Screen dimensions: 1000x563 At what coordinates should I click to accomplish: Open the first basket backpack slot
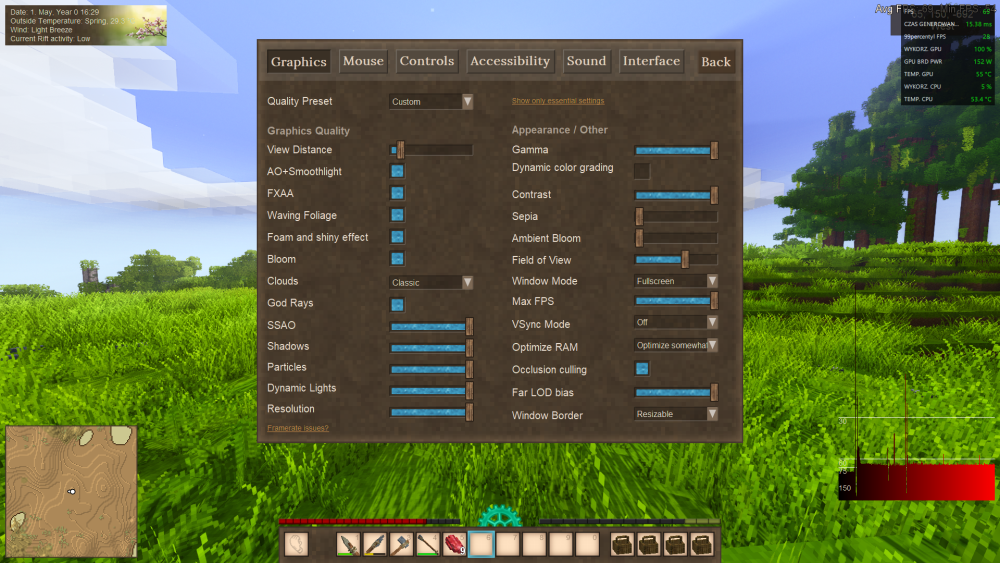(622, 545)
